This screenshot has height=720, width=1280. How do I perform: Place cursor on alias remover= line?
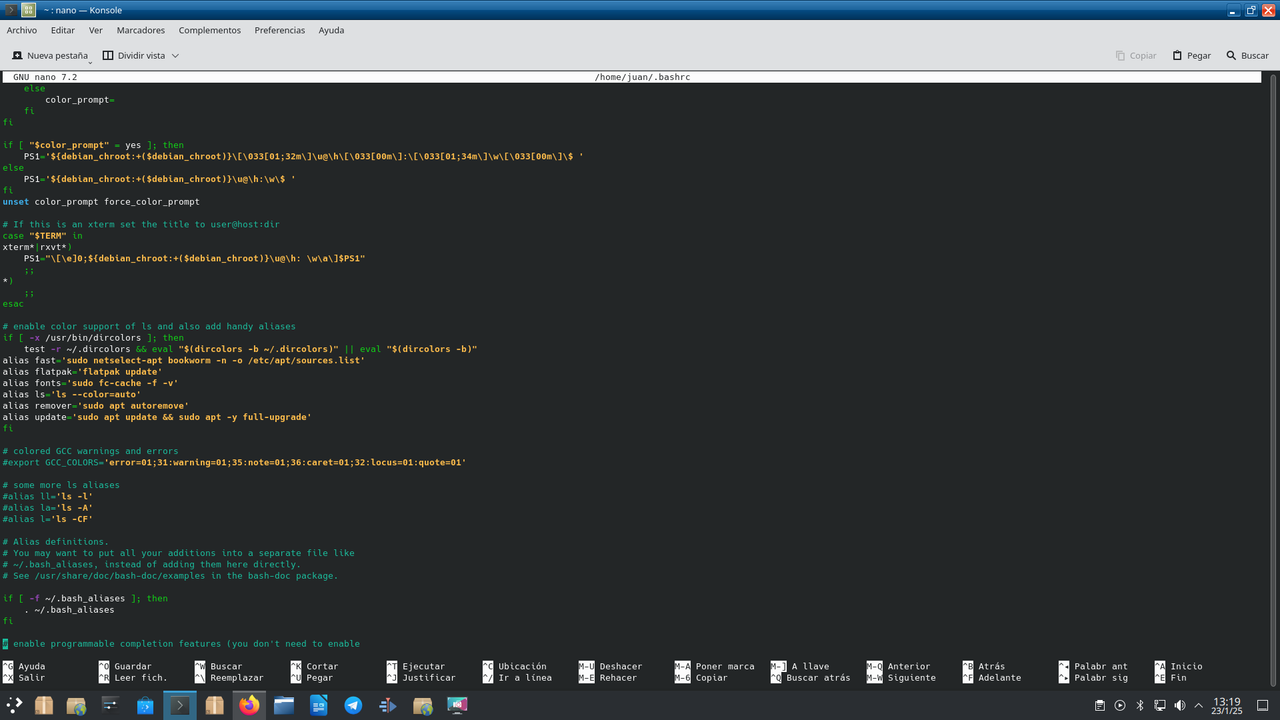[96, 406]
